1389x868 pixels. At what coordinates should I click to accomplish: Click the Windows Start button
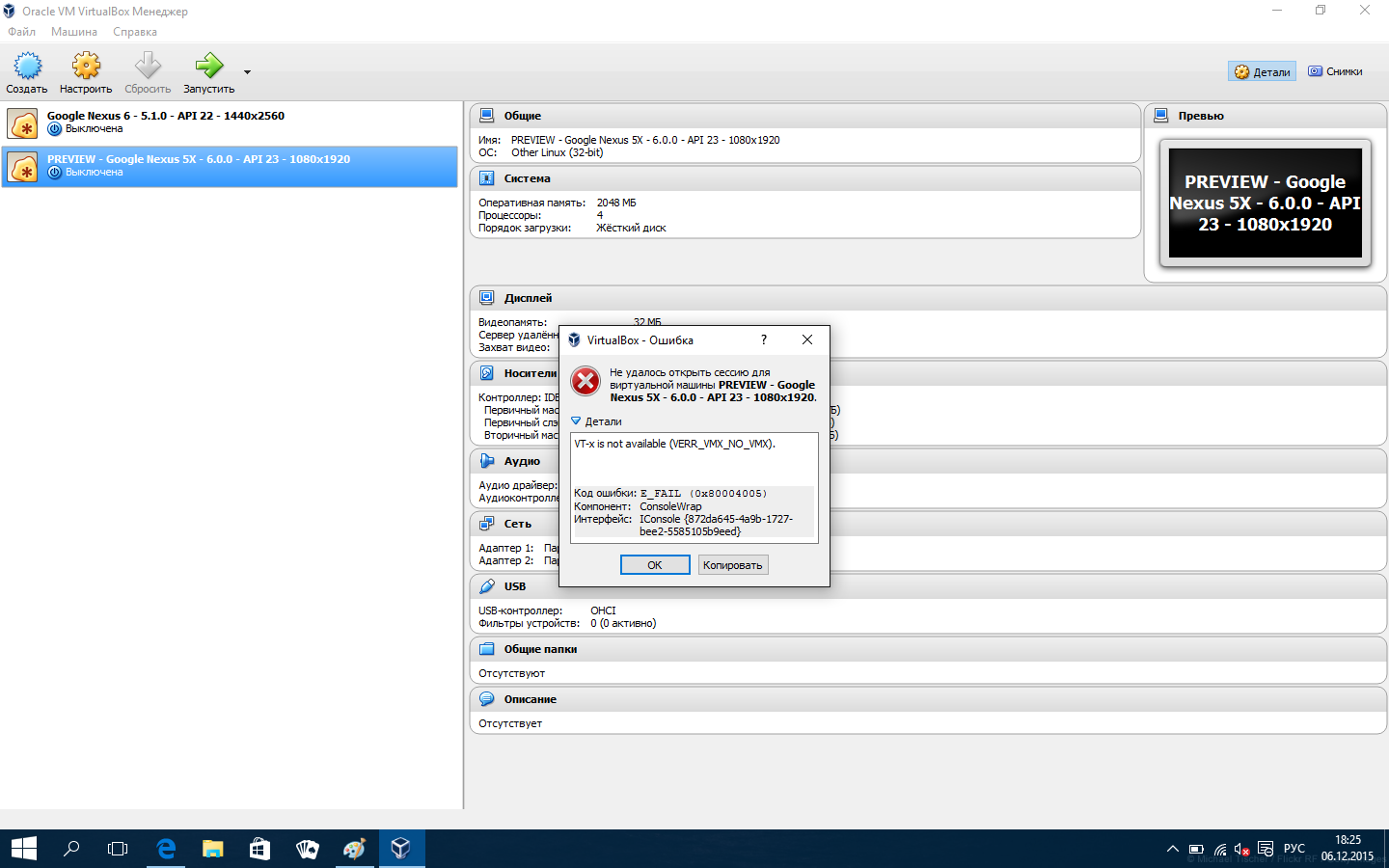point(23,849)
